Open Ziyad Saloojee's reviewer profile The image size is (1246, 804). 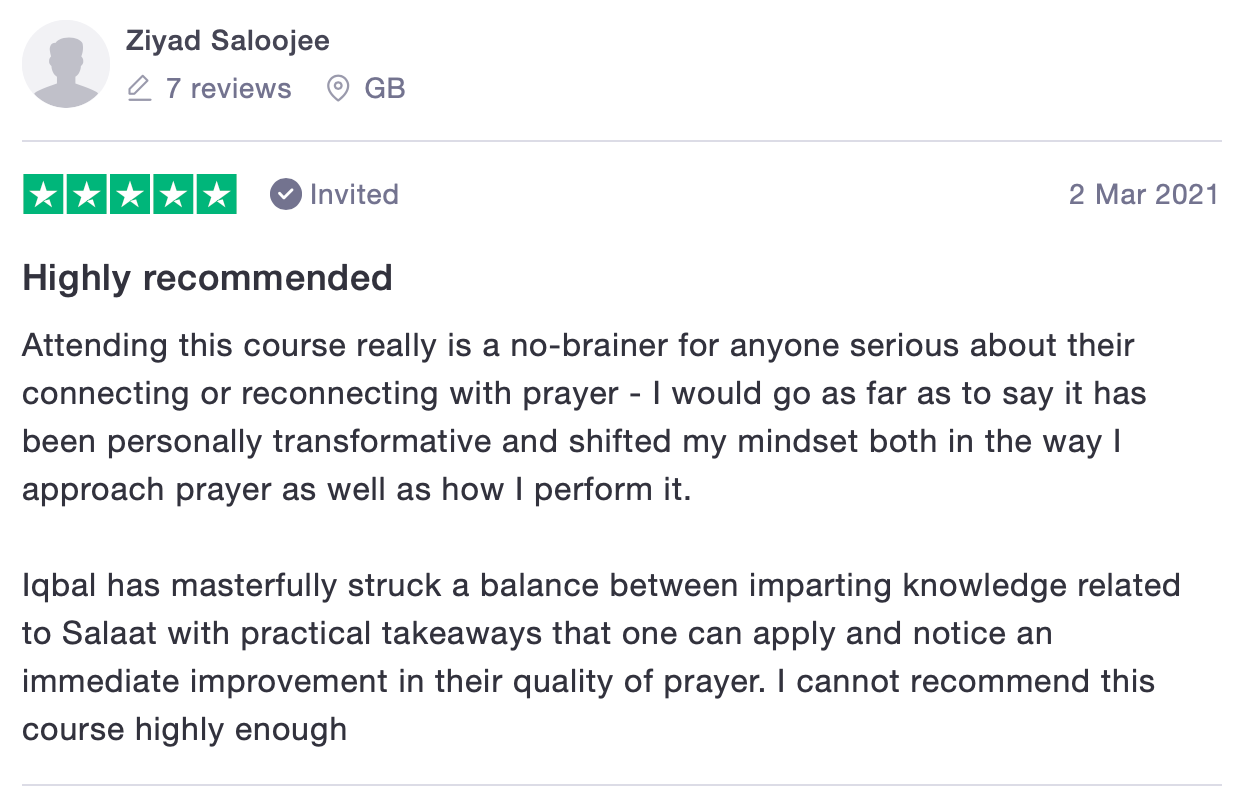click(x=227, y=41)
